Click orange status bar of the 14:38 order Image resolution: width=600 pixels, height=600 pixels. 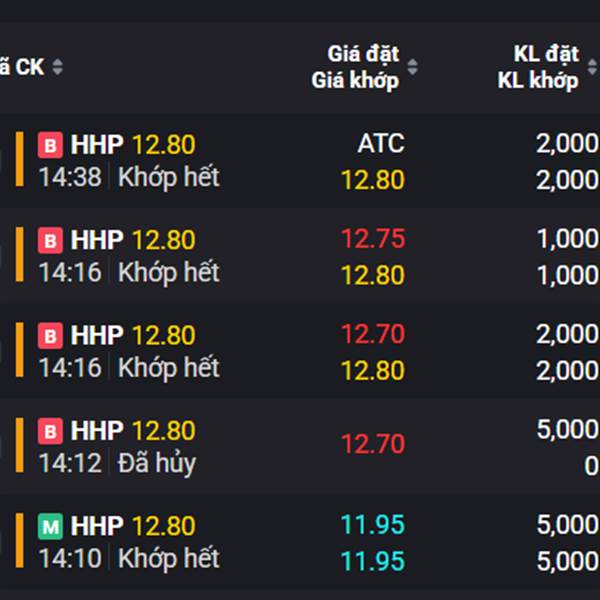coord(19,160)
